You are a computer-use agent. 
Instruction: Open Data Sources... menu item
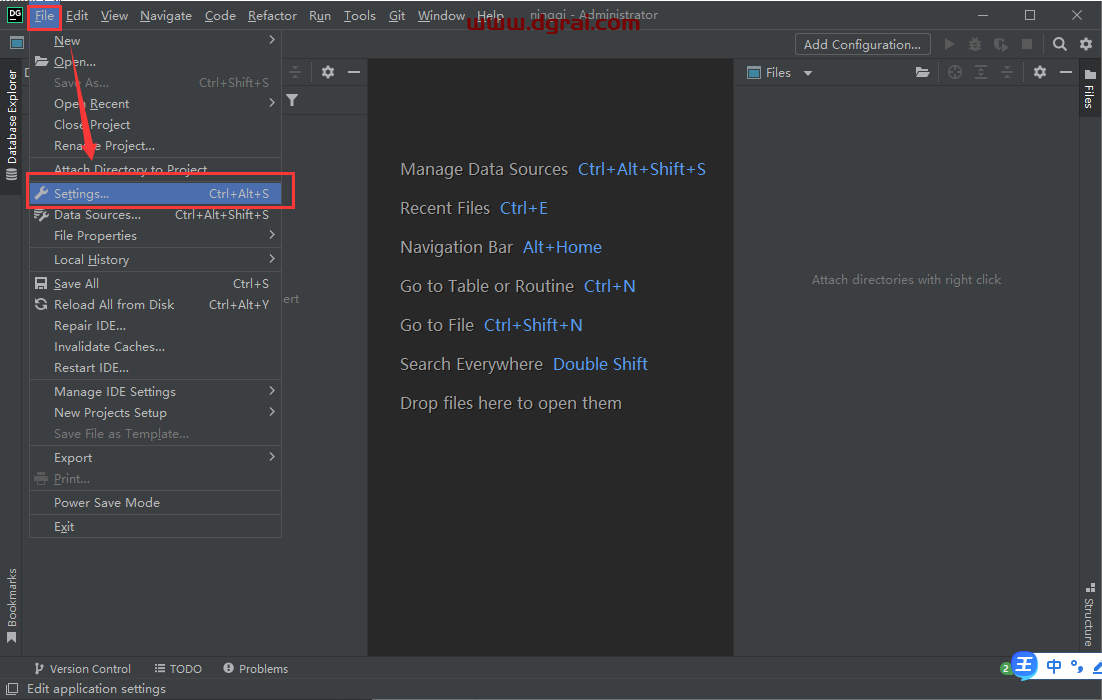(155, 214)
